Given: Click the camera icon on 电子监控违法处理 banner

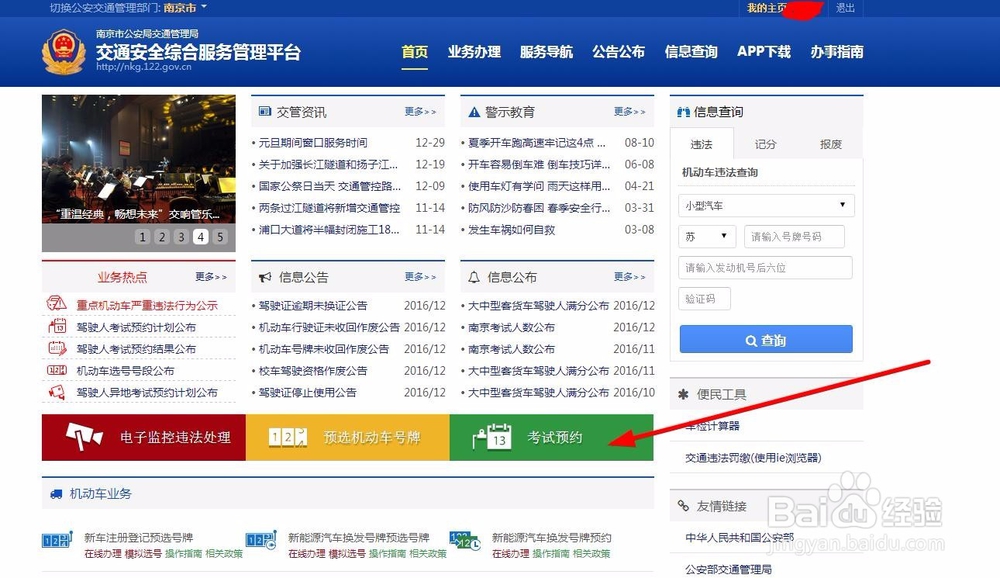Looking at the screenshot, I should click(x=85, y=437).
